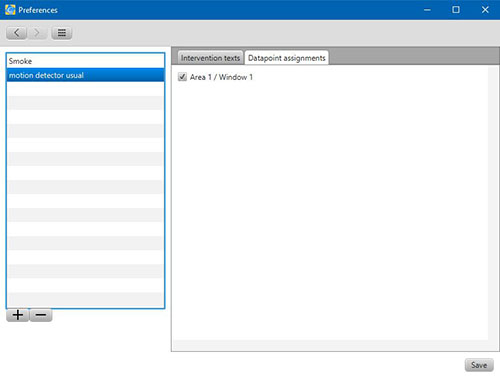The image size is (500, 378).
Task: Switch to the Intervention texts tab
Action: point(210,58)
